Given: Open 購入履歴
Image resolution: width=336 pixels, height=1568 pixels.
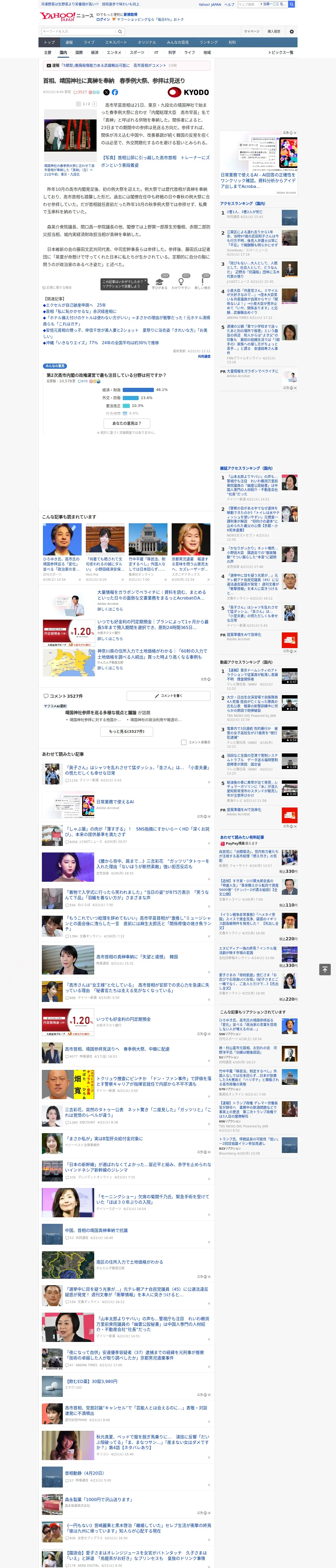Looking at the screenshot, I should tap(274, 31).
